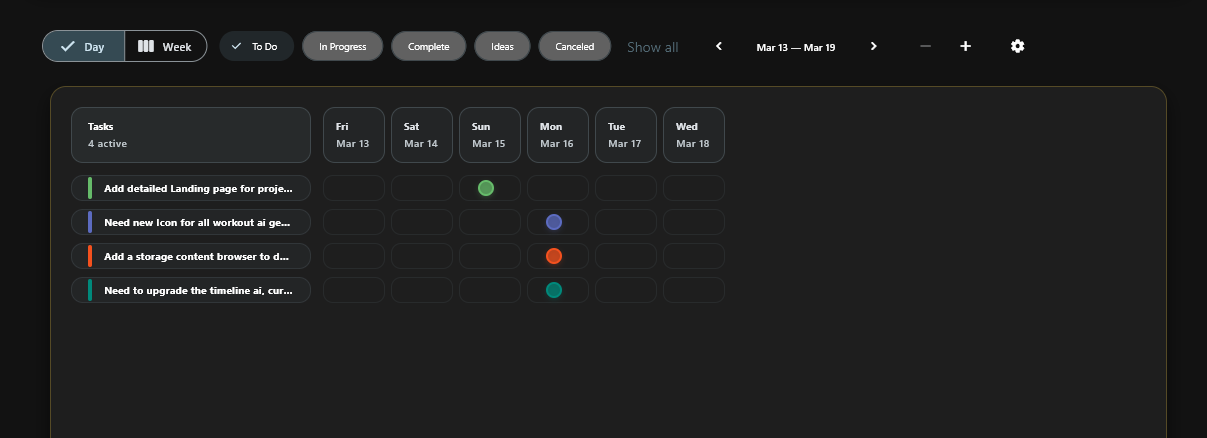Toggle the In Progress filter chip
The image size is (1207, 438).
[x=342, y=46]
